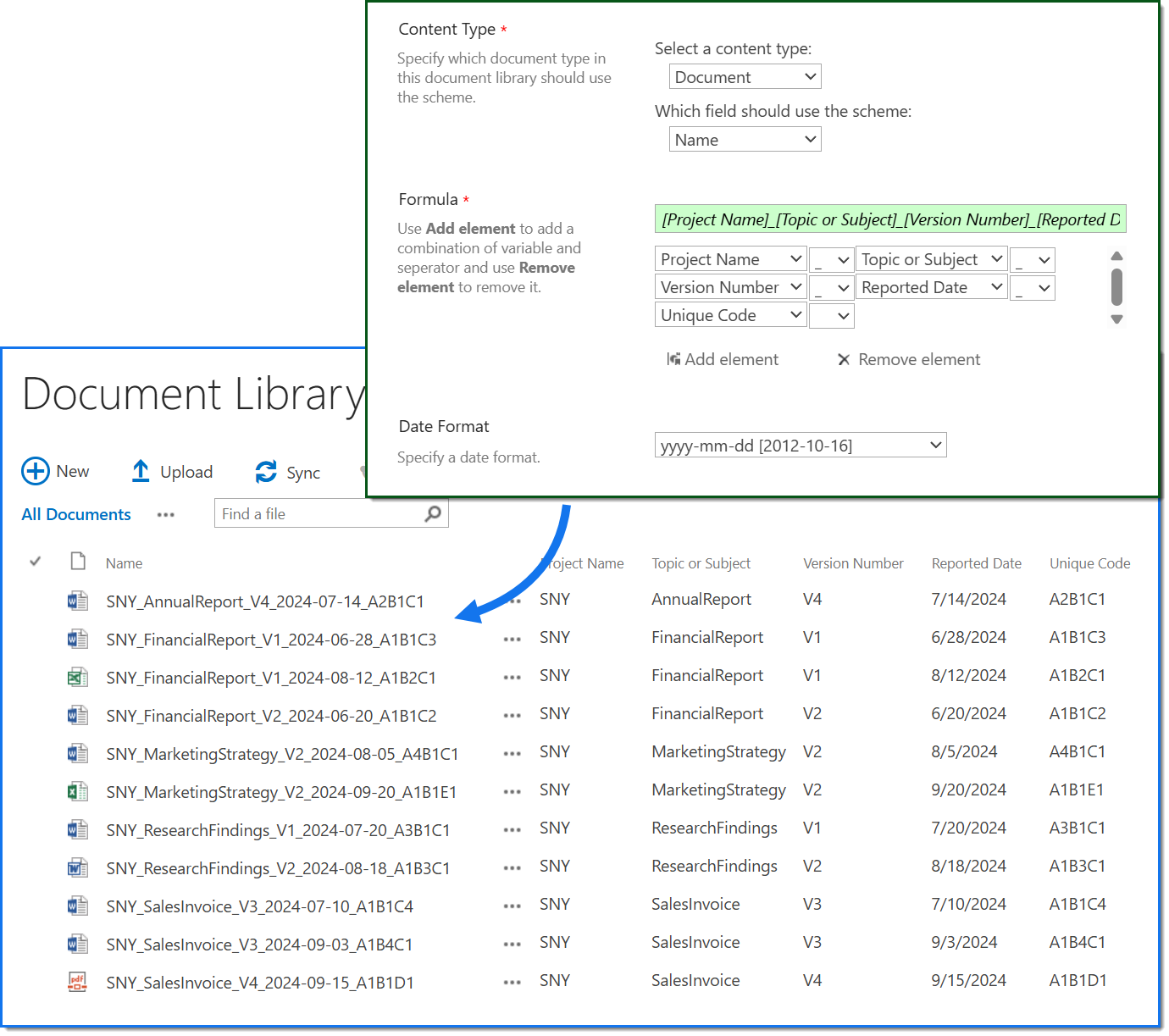The image size is (1169, 1036).
Task: Click PDF icon for SNY_SalesInvoice_V4_2024-09-15_A1B1D1
Action: (x=78, y=982)
